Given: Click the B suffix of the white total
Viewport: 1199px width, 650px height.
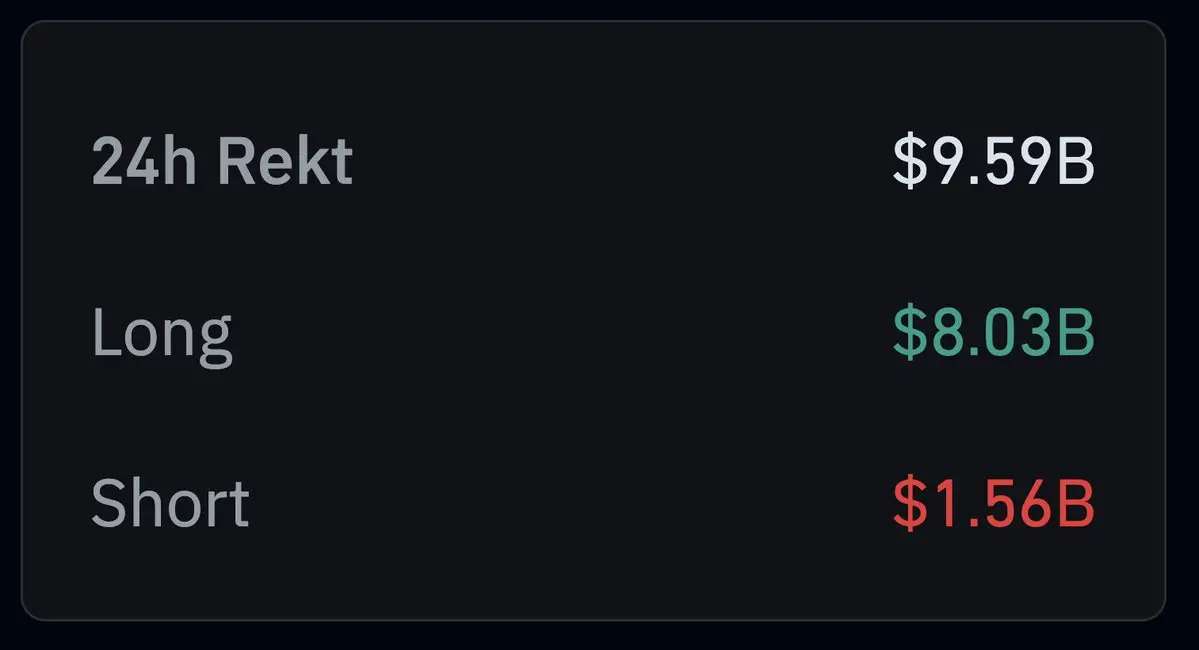Looking at the screenshot, I should pyautogui.click(x=1075, y=162).
